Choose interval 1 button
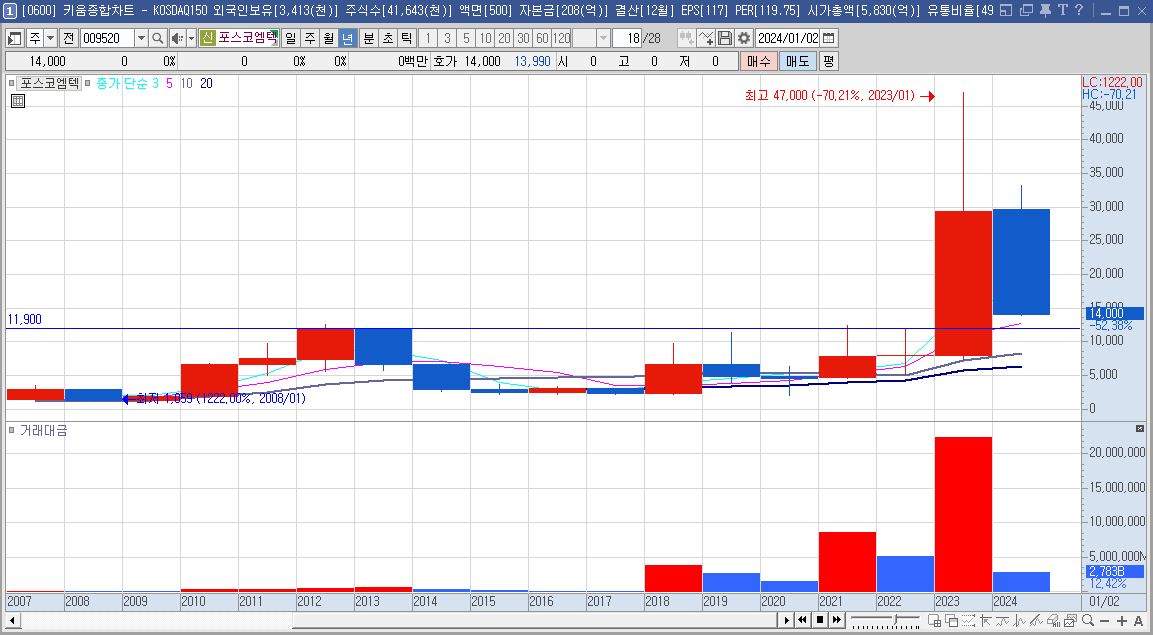This screenshot has height=635, width=1153. (428, 38)
